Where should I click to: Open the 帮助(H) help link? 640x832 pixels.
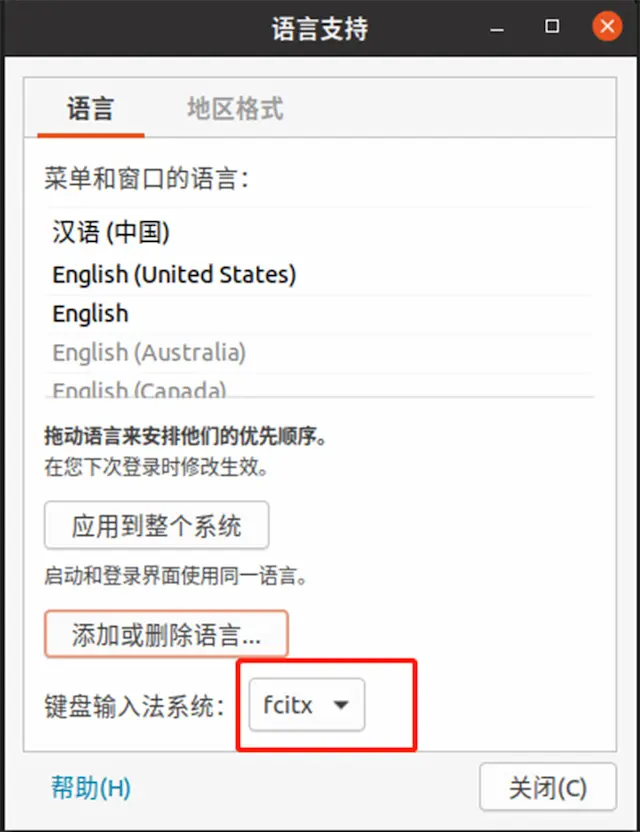(x=91, y=788)
